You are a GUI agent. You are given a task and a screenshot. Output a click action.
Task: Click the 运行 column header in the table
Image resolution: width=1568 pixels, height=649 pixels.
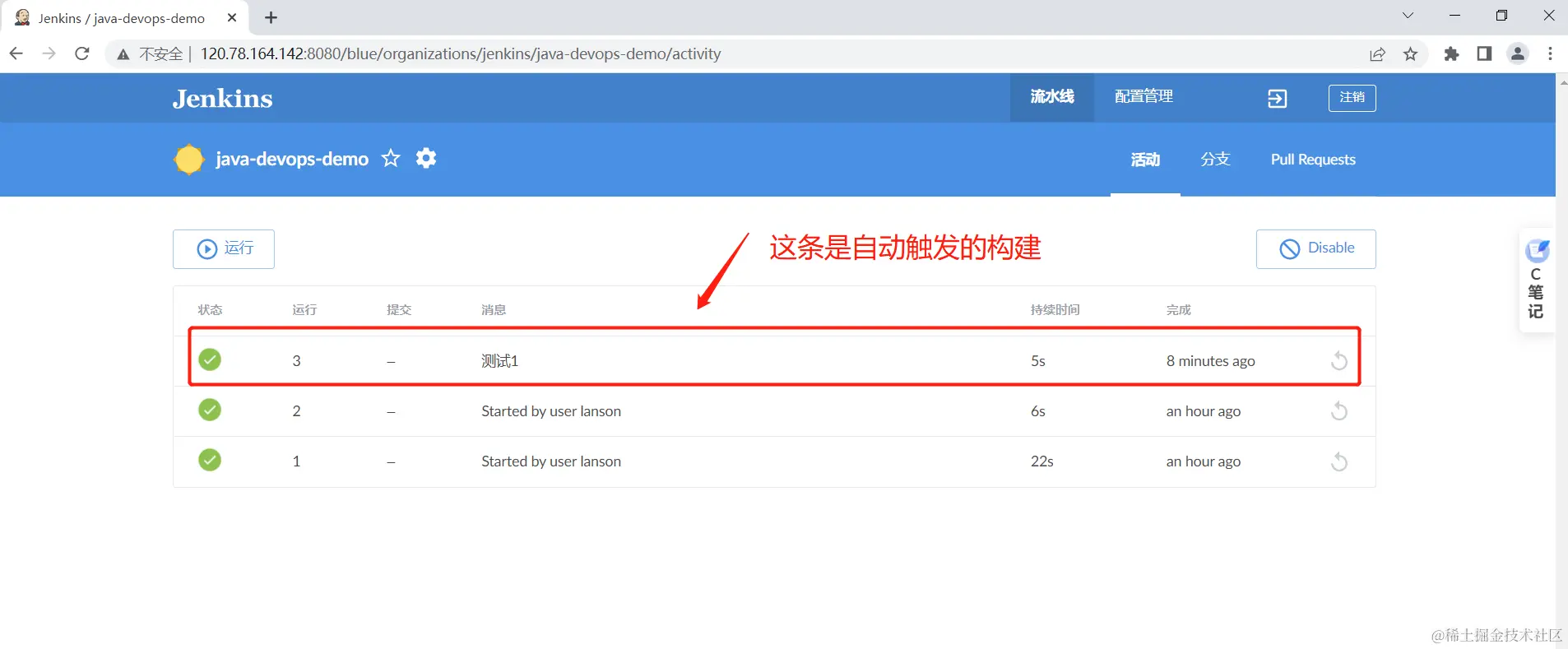tap(304, 310)
